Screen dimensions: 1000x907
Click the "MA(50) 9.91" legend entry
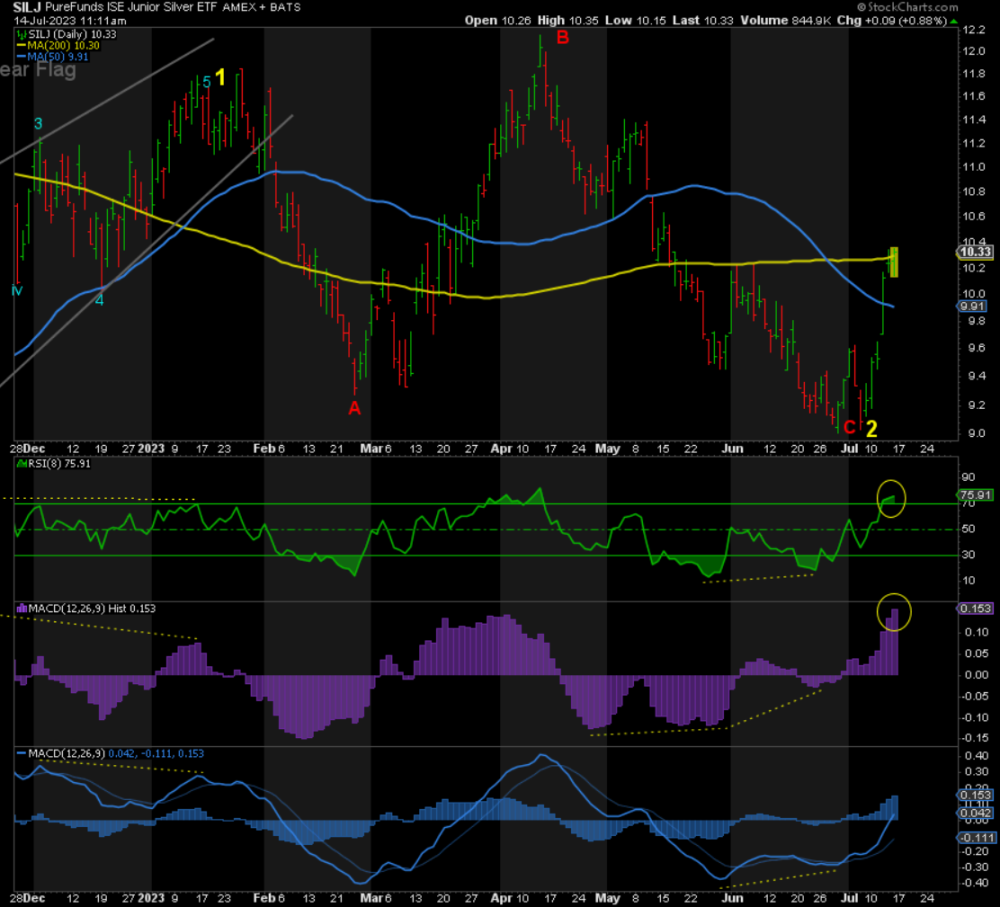[54, 57]
